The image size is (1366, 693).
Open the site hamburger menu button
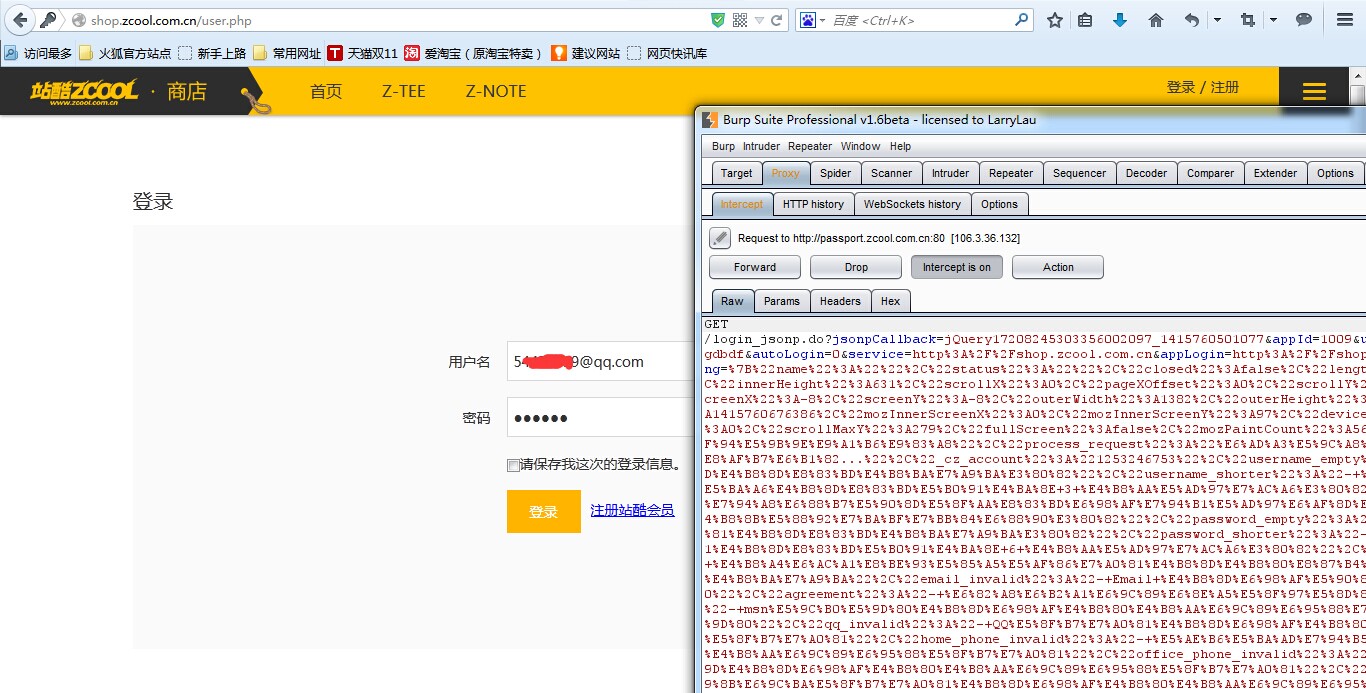(1314, 91)
